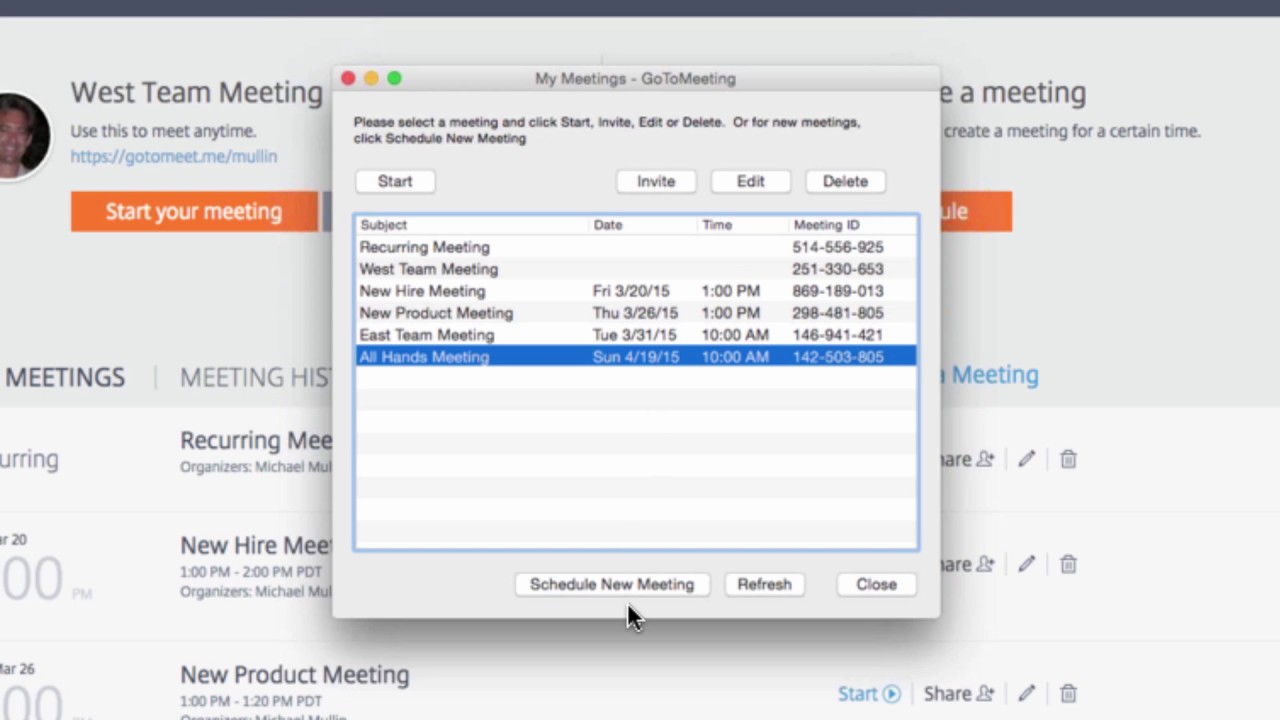Click the Close button at dialog bottom

[876, 584]
